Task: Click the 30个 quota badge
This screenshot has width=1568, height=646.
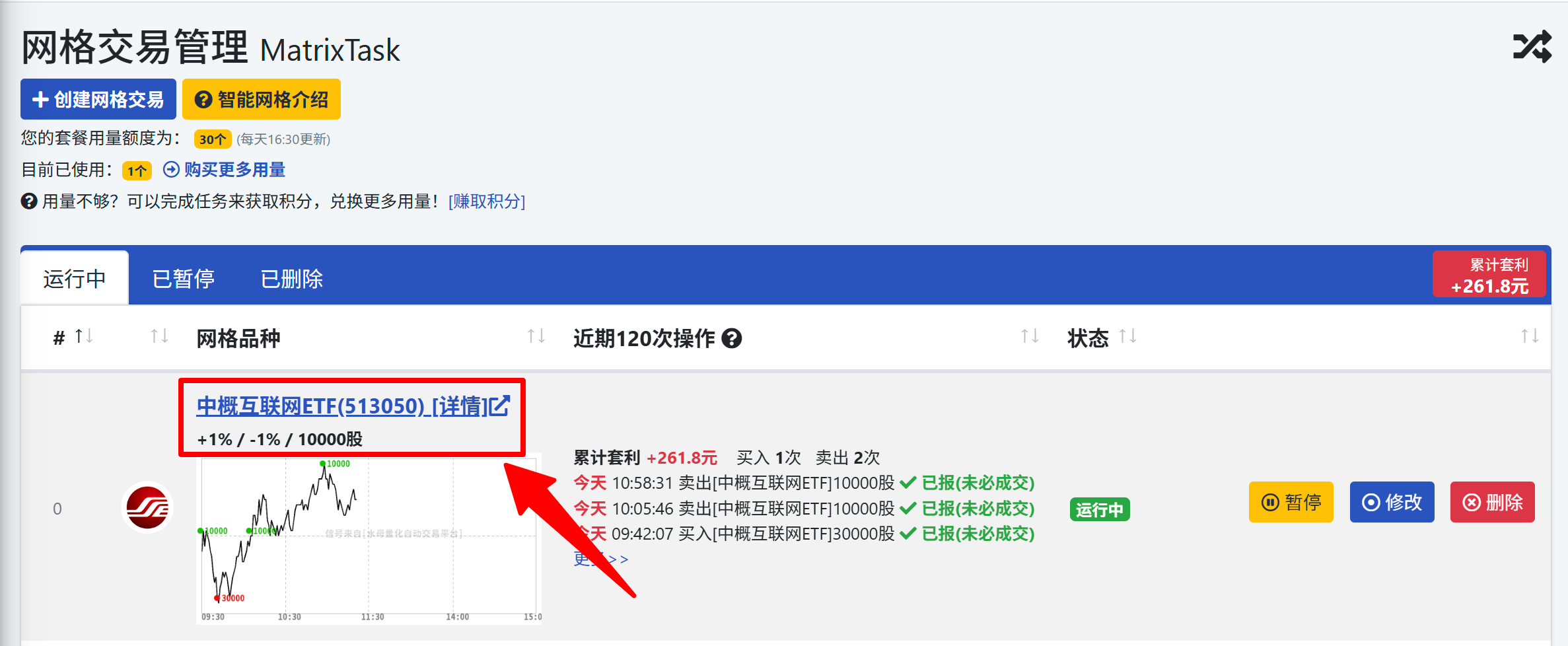Action: click(213, 139)
